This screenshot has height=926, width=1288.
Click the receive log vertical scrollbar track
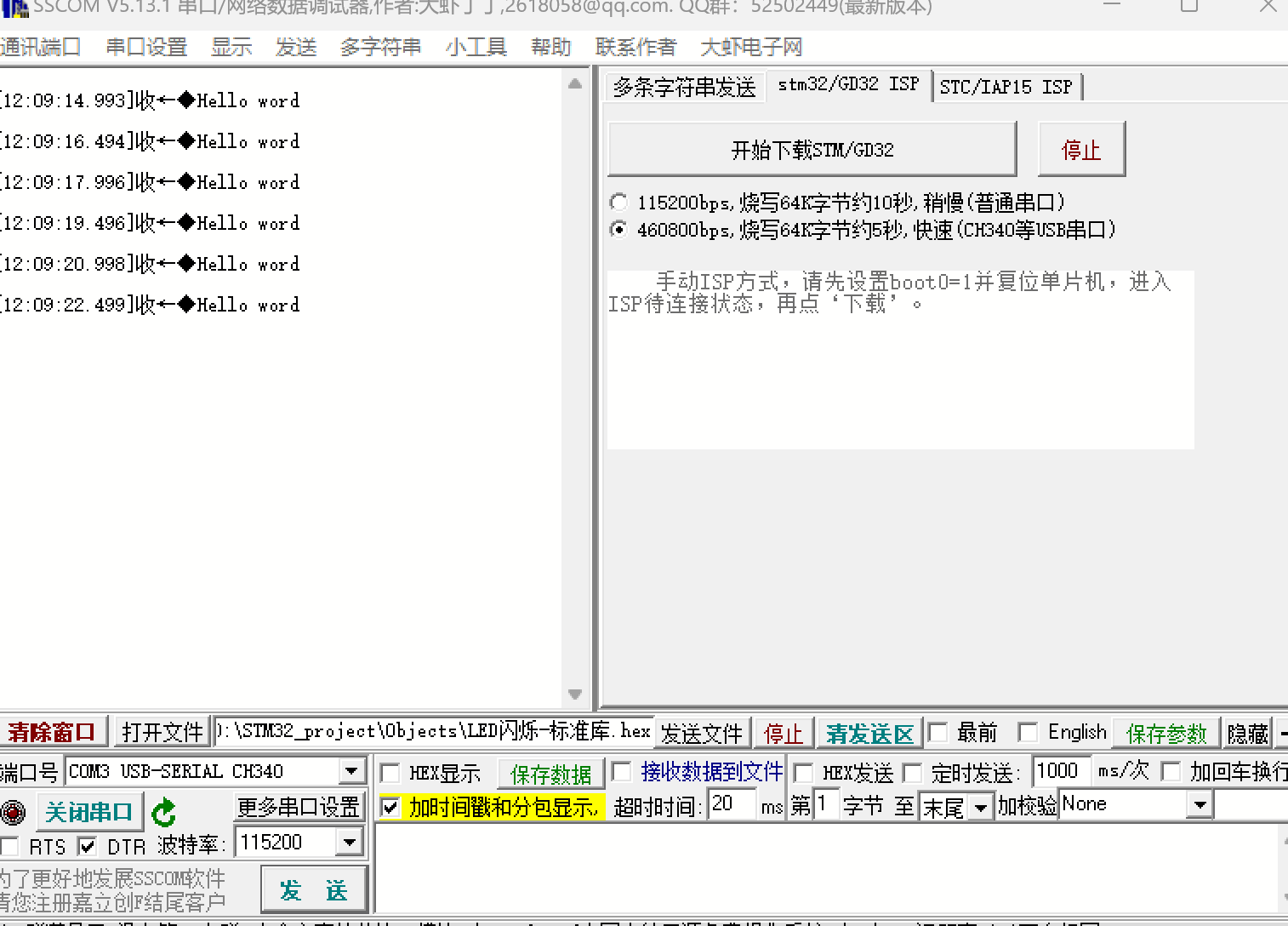[x=575, y=389]
